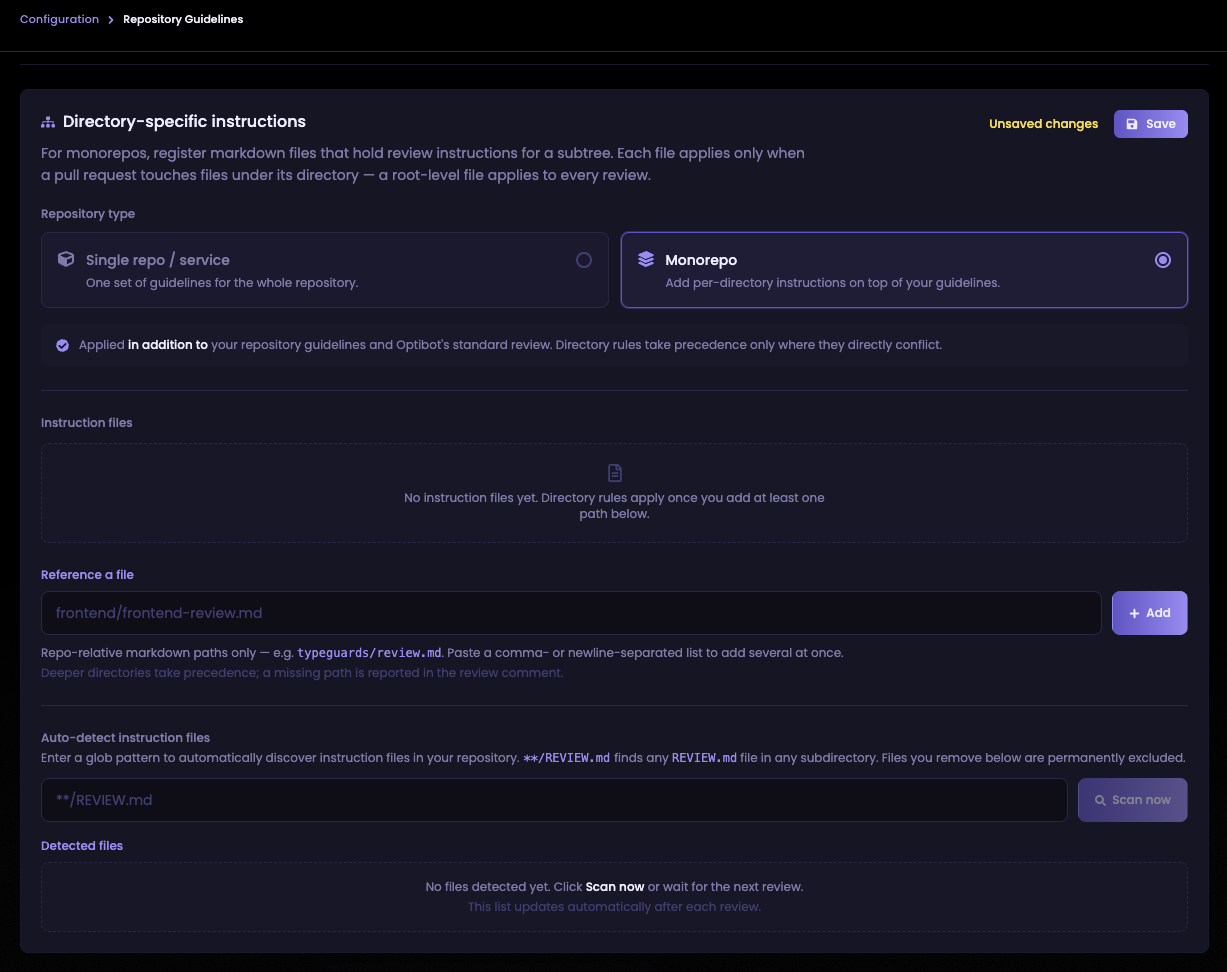Click the 'Deeper directories take precedence' hint
This screenshot has height=972, width=1227.
point(302,673)
